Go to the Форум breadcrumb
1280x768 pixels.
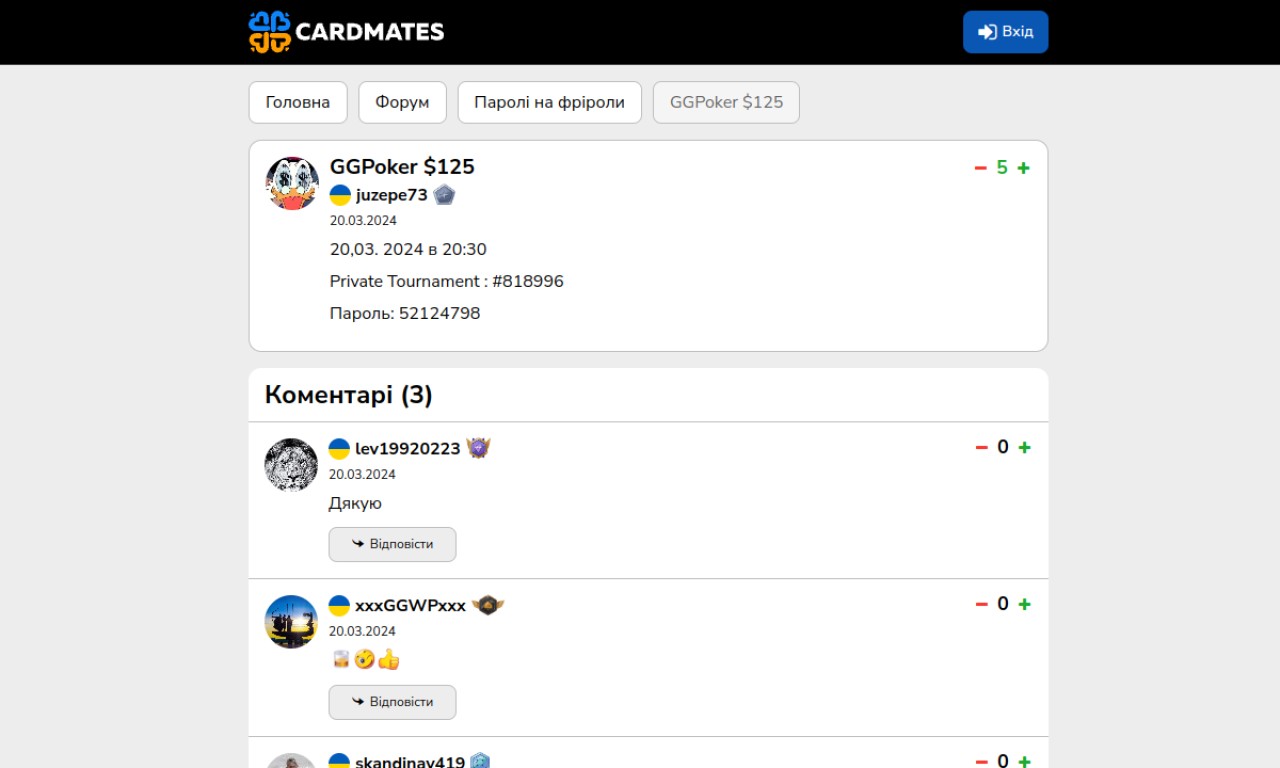coord(402,102)
